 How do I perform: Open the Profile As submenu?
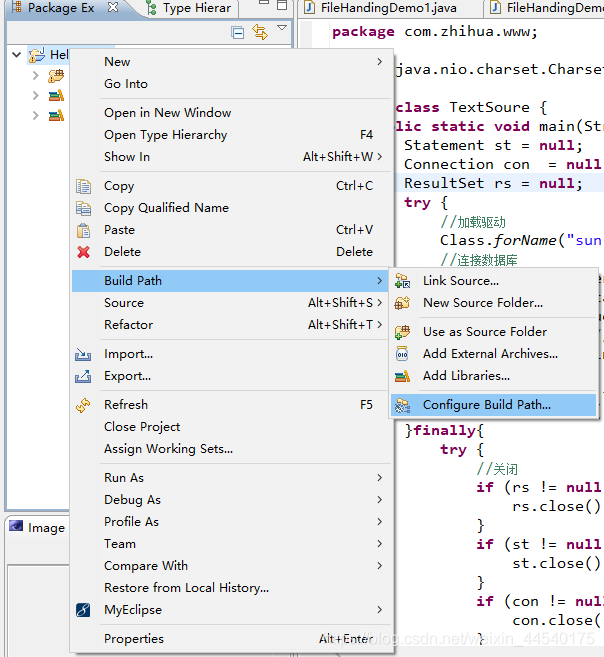[232, 522]
